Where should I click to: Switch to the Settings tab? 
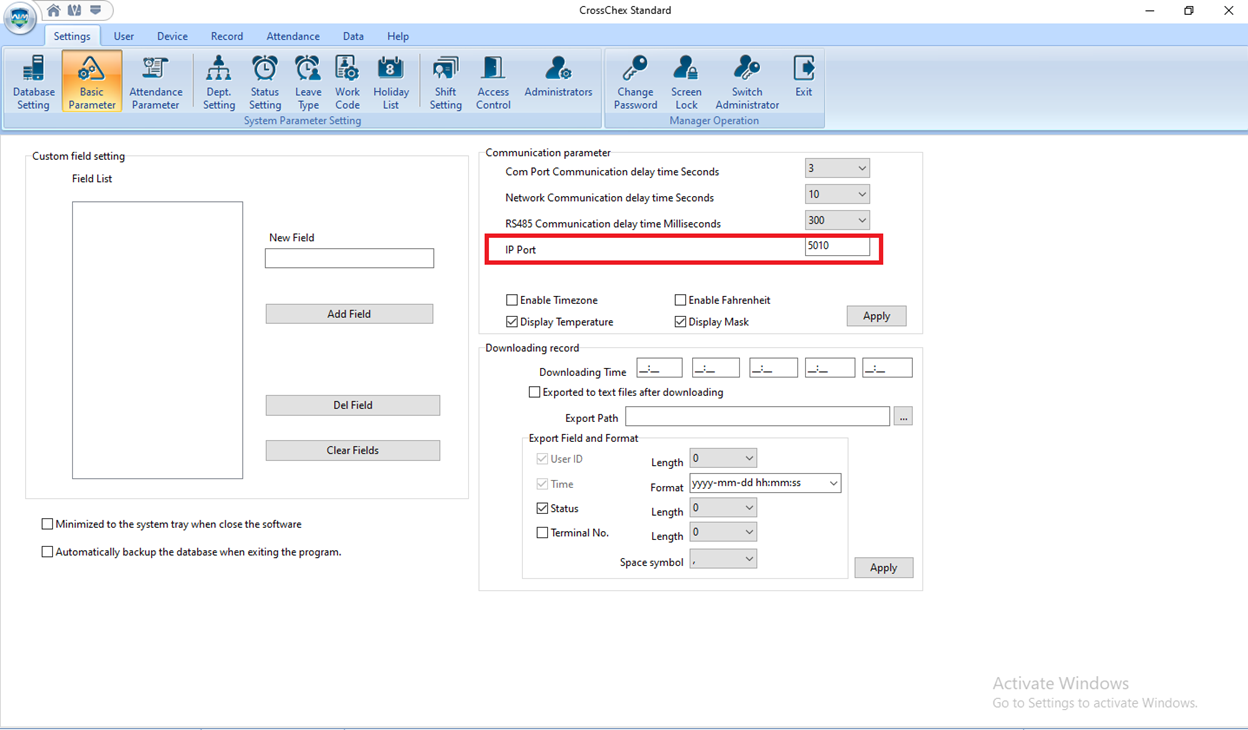click(x=72, y=36)
